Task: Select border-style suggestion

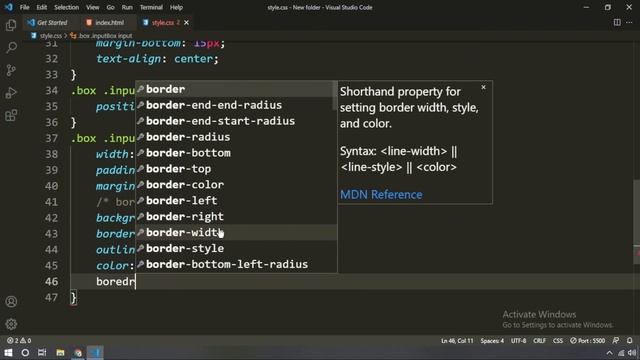Action: pos(236,248)
